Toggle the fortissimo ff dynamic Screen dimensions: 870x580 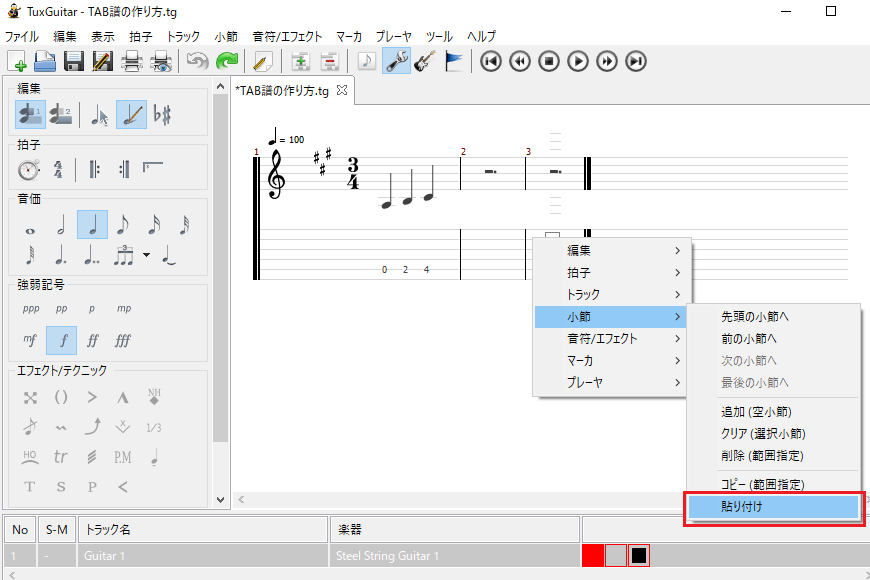click(x=93, y=340)
